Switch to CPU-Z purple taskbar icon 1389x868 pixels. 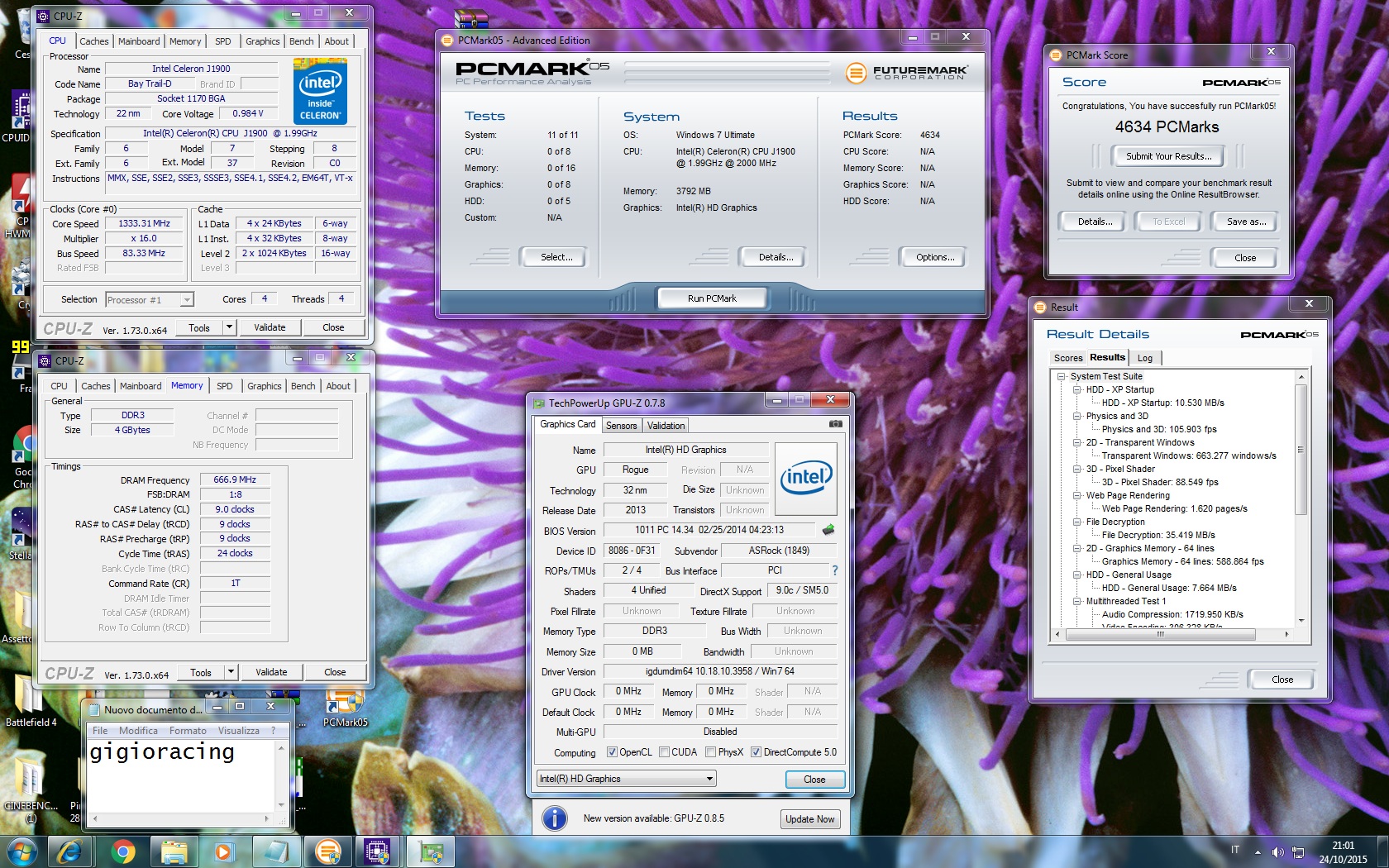click(x=378, y=851)
